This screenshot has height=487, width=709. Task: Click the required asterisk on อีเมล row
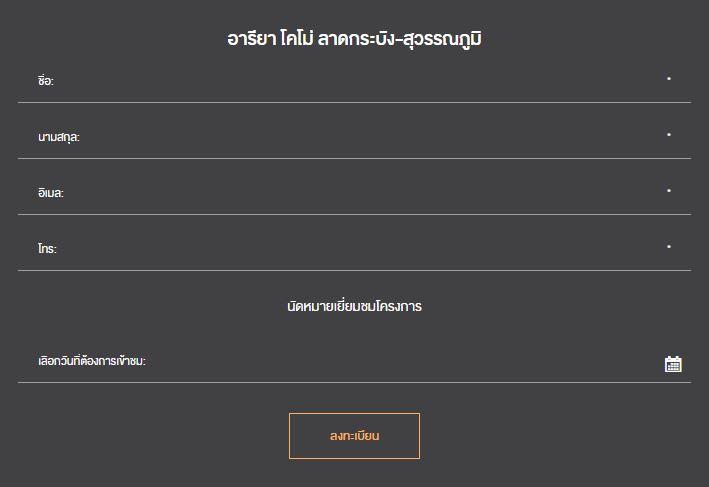pos(669,190)
